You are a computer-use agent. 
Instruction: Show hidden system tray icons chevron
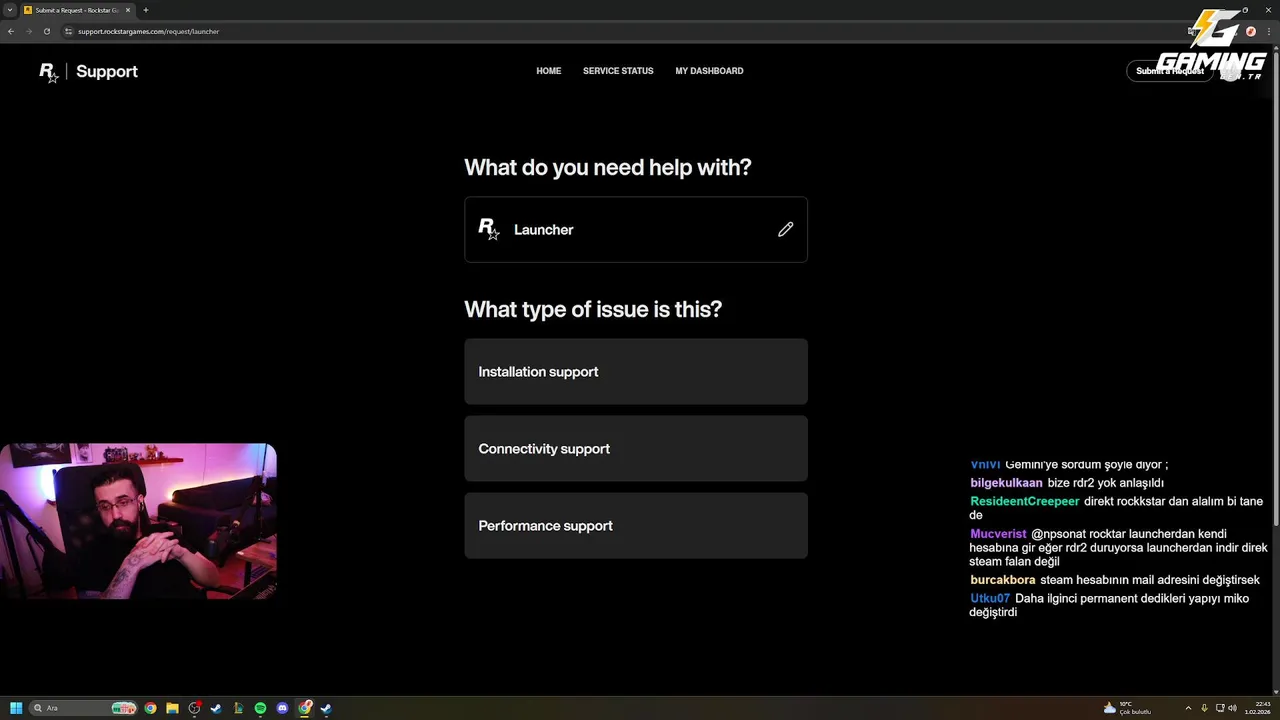pos(1188,708)
